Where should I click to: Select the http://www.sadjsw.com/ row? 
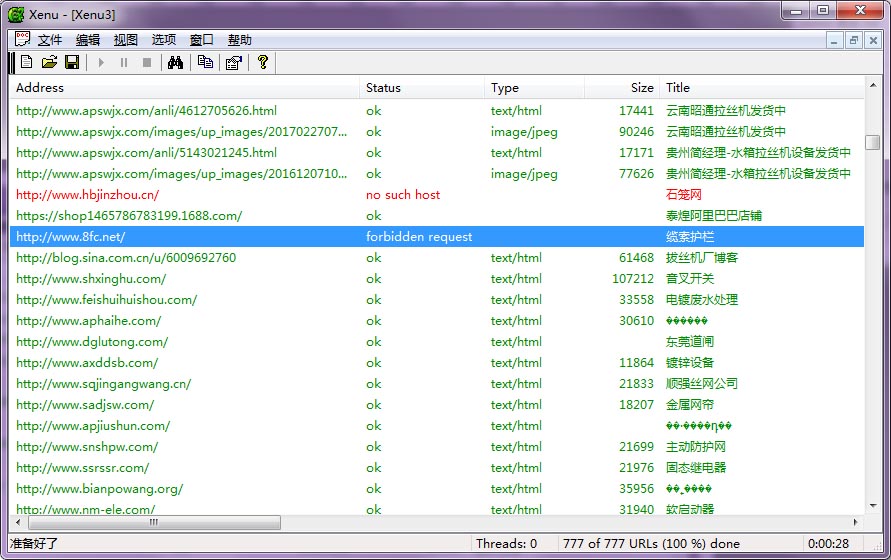[437, 405]
